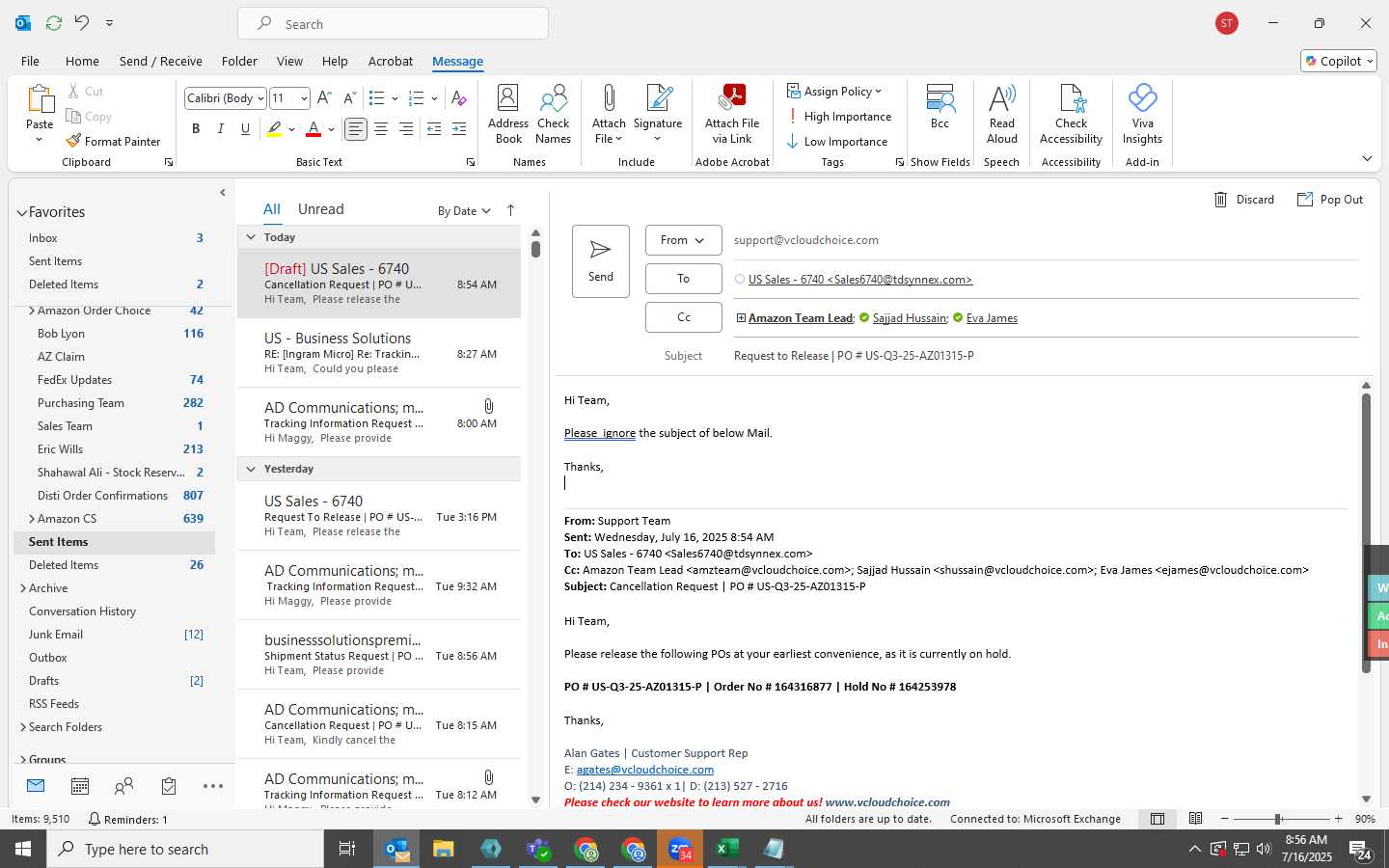
Task: Open font name Calibri dropdown
Action: click(260, 98)
